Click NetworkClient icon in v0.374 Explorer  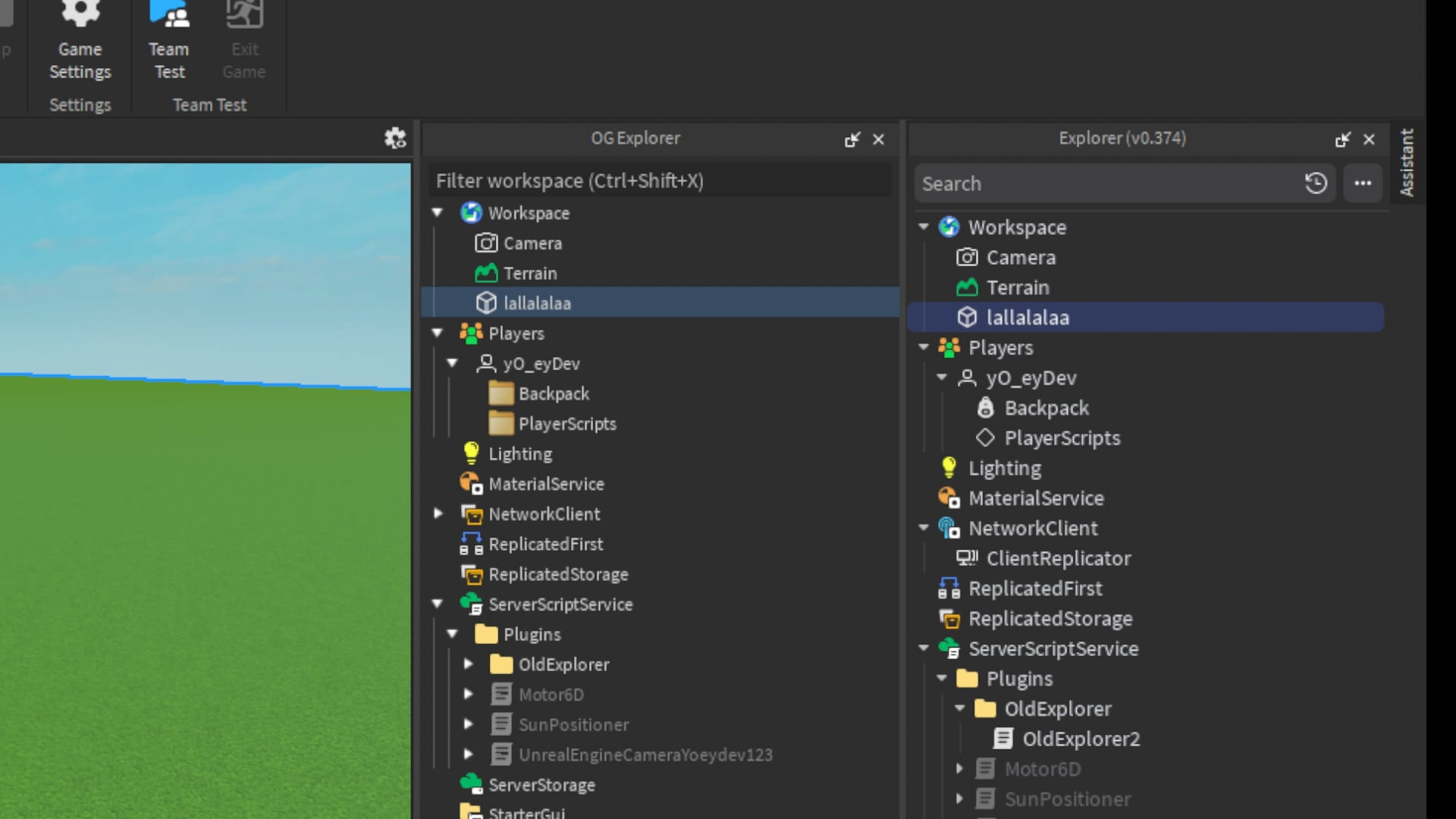tap(949, 528)
